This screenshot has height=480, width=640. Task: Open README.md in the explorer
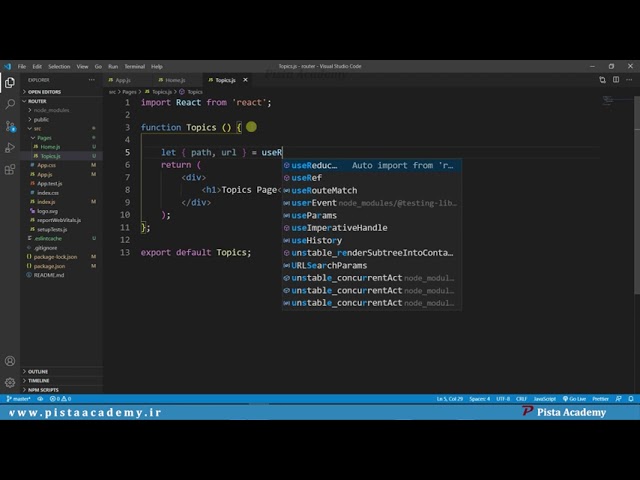pos(61,275)
